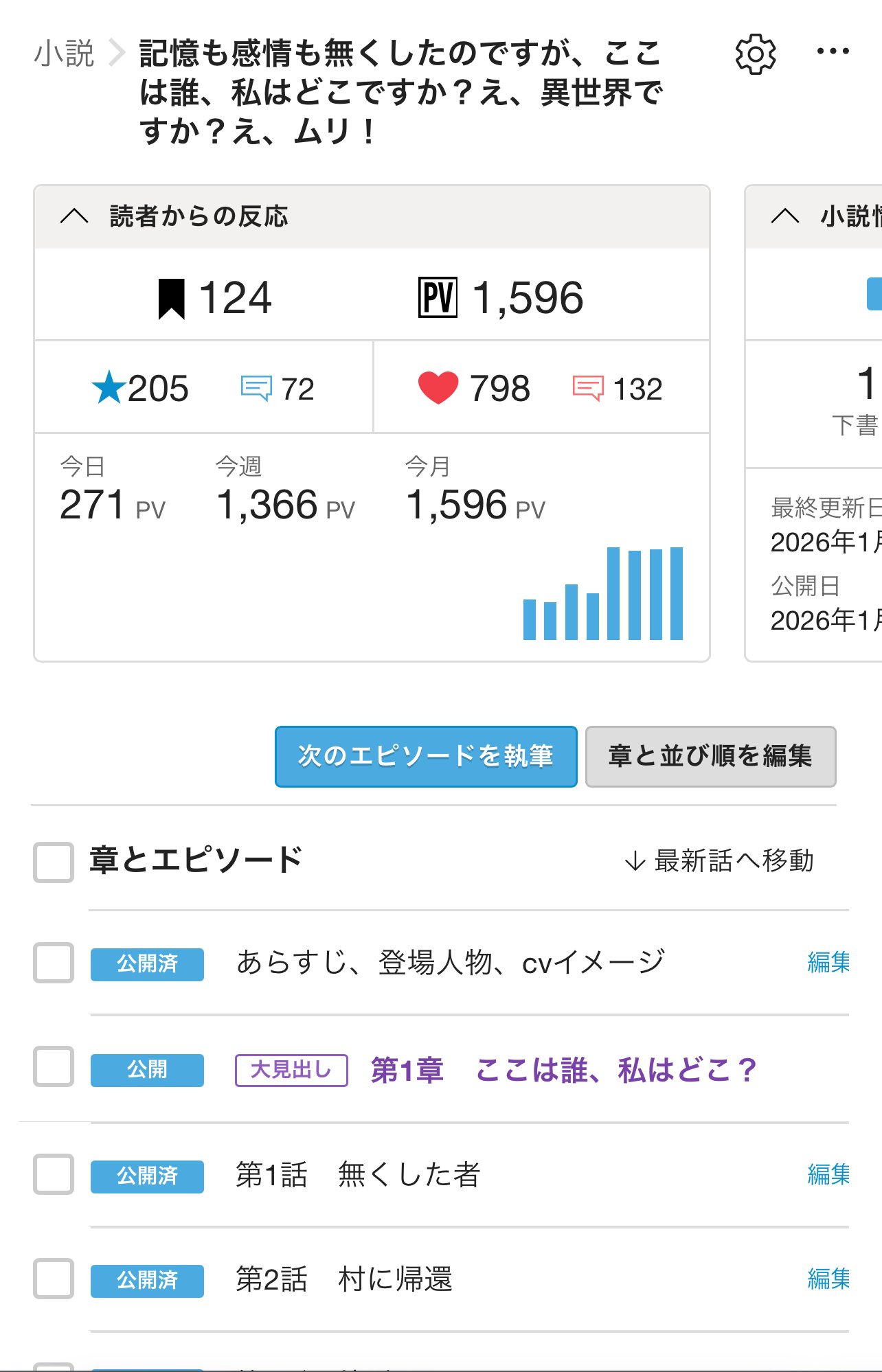Collapse the 小説情報 panel chevron
882x1372 pixels.
point(784,216)
